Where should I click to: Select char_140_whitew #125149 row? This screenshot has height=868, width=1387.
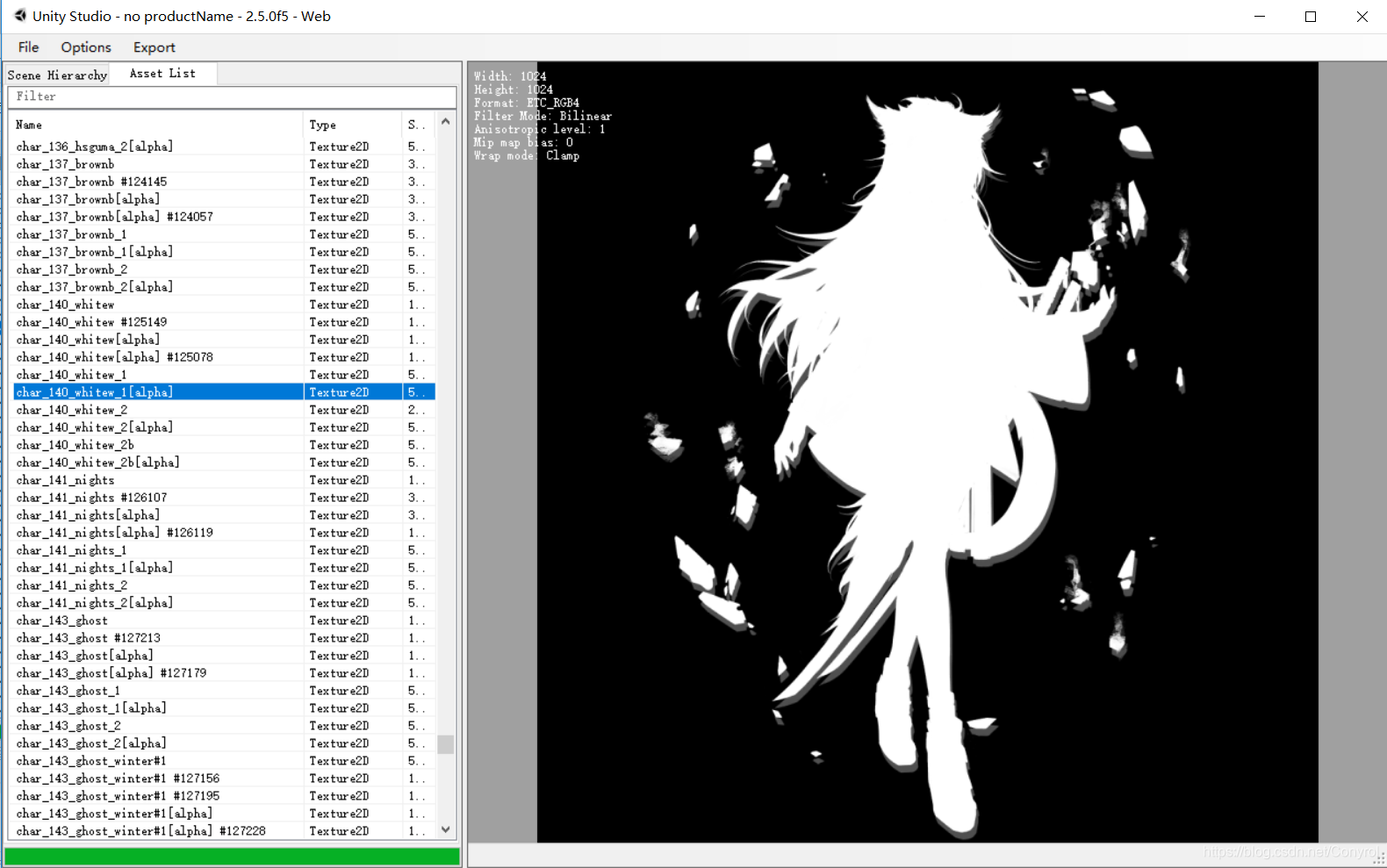pos(224,322)
